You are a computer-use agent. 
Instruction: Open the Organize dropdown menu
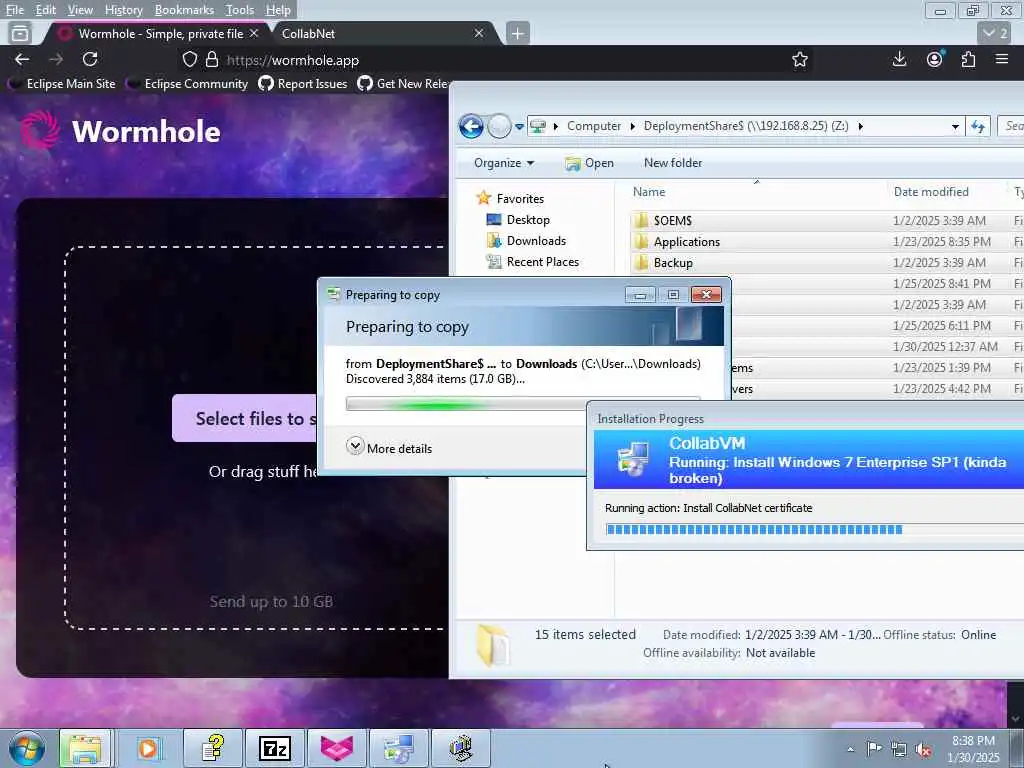504,163
